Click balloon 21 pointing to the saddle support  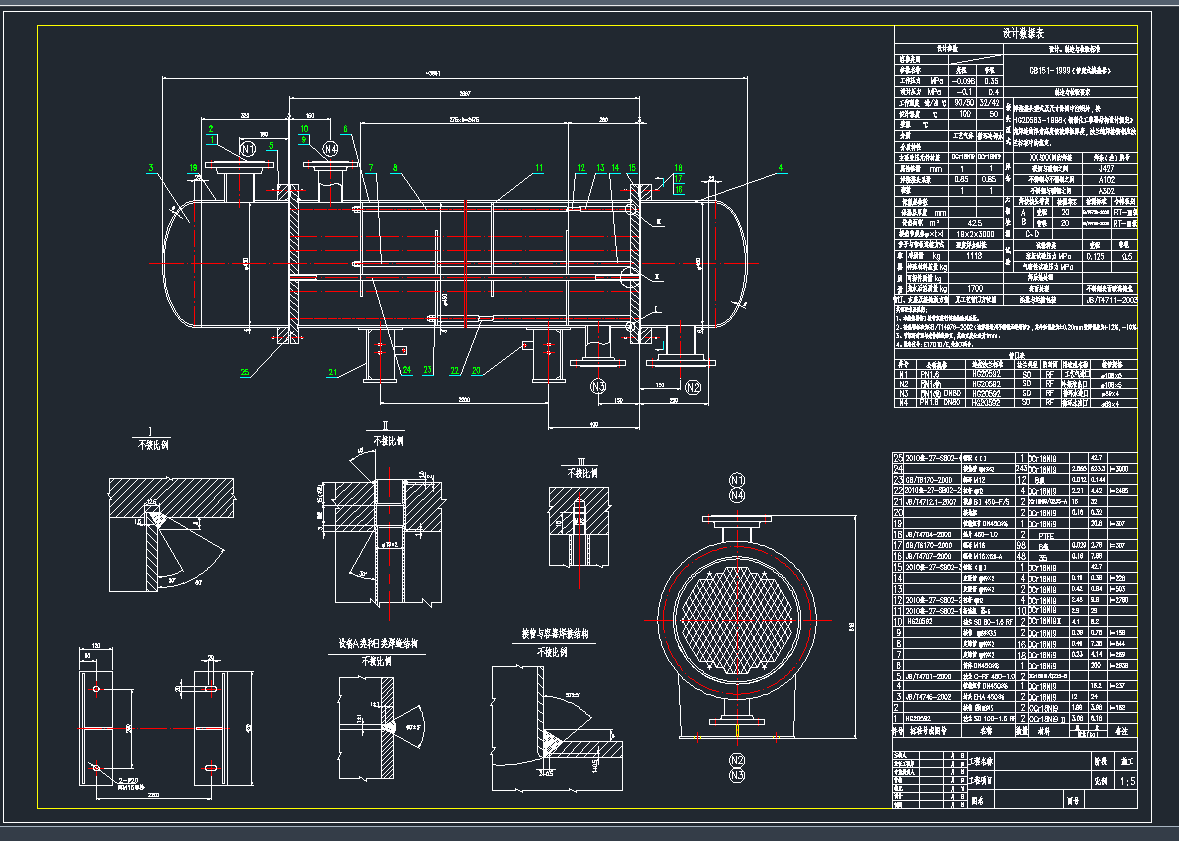[333, 372]
